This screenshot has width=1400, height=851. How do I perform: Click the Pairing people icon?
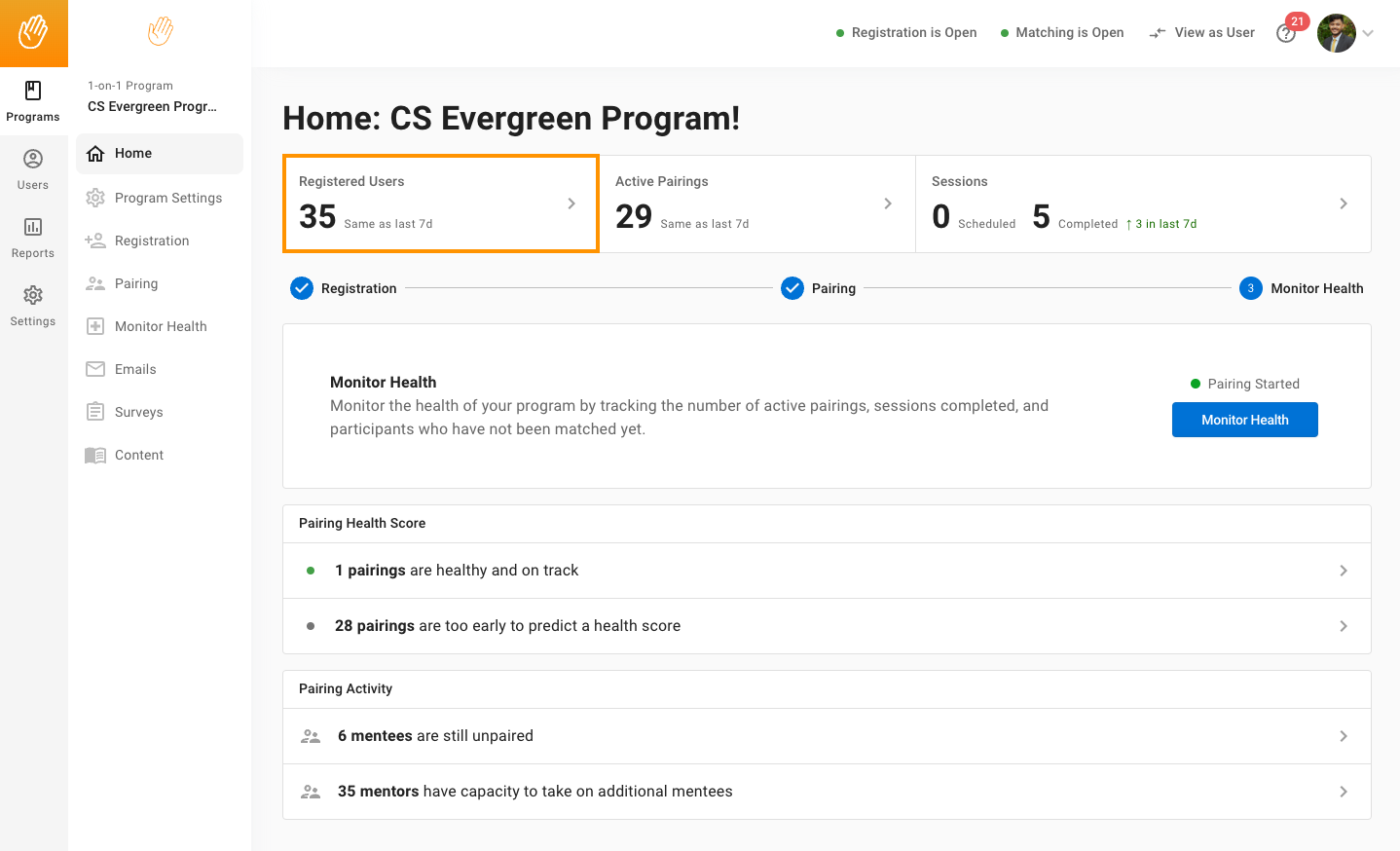point(95,283)
